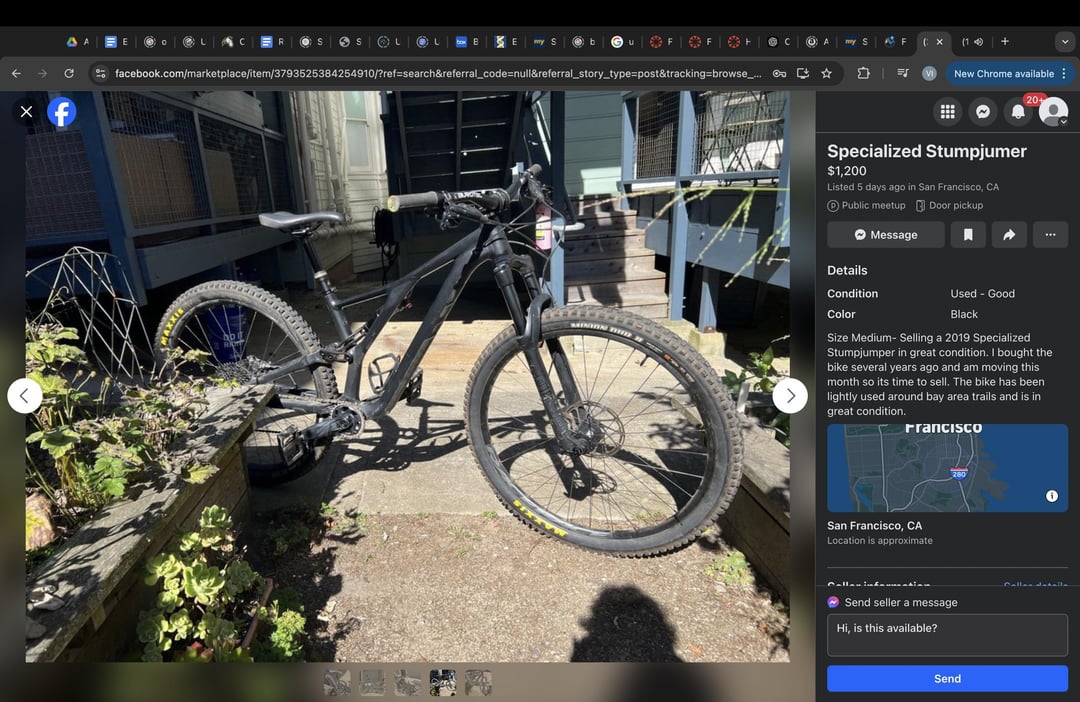
Task: Switch to the tab playing audio
Action: (973, 42)
